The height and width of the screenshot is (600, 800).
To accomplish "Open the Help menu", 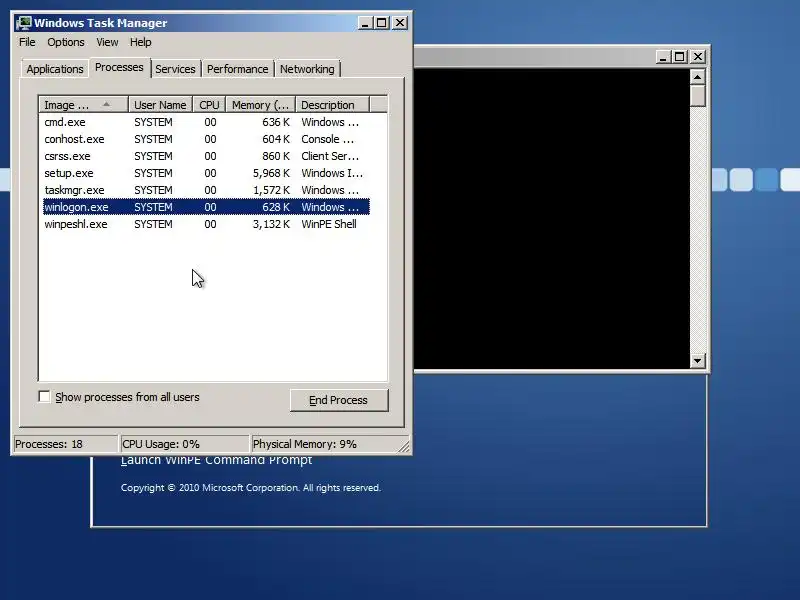I will [x=140, y=42].
